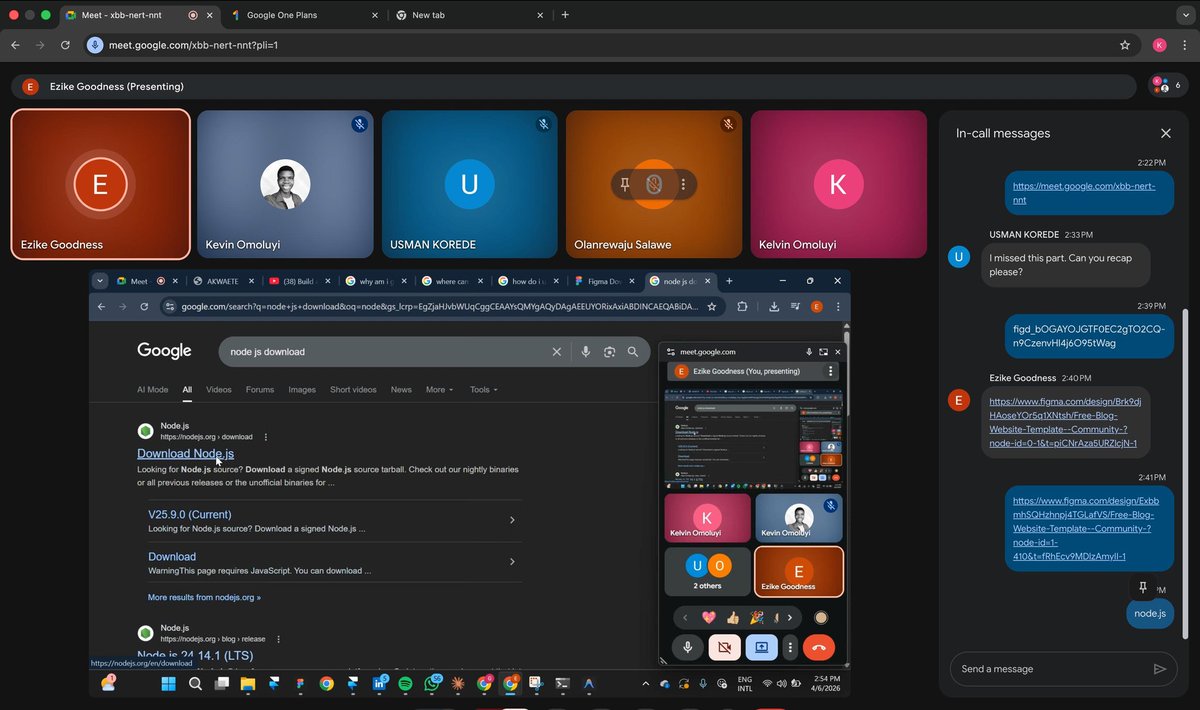Viewport: 1200px width, 710px height.
Task: Toggle camera in Meet picture-in-picture window
Action: 725,647
